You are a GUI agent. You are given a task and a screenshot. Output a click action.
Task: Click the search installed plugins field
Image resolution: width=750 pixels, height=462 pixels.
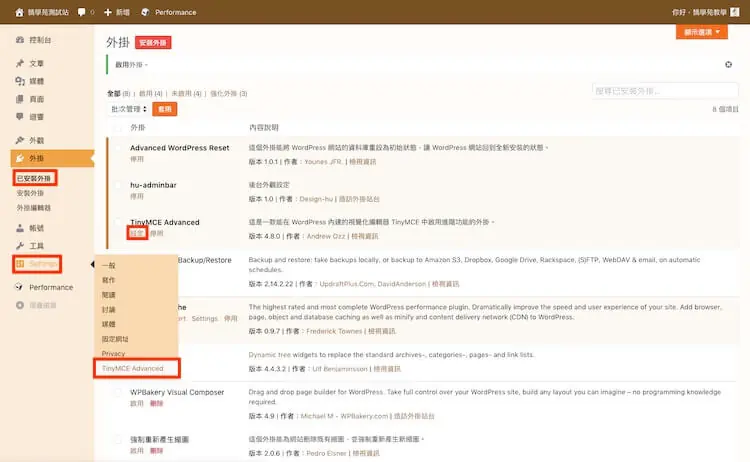(665, 91)
